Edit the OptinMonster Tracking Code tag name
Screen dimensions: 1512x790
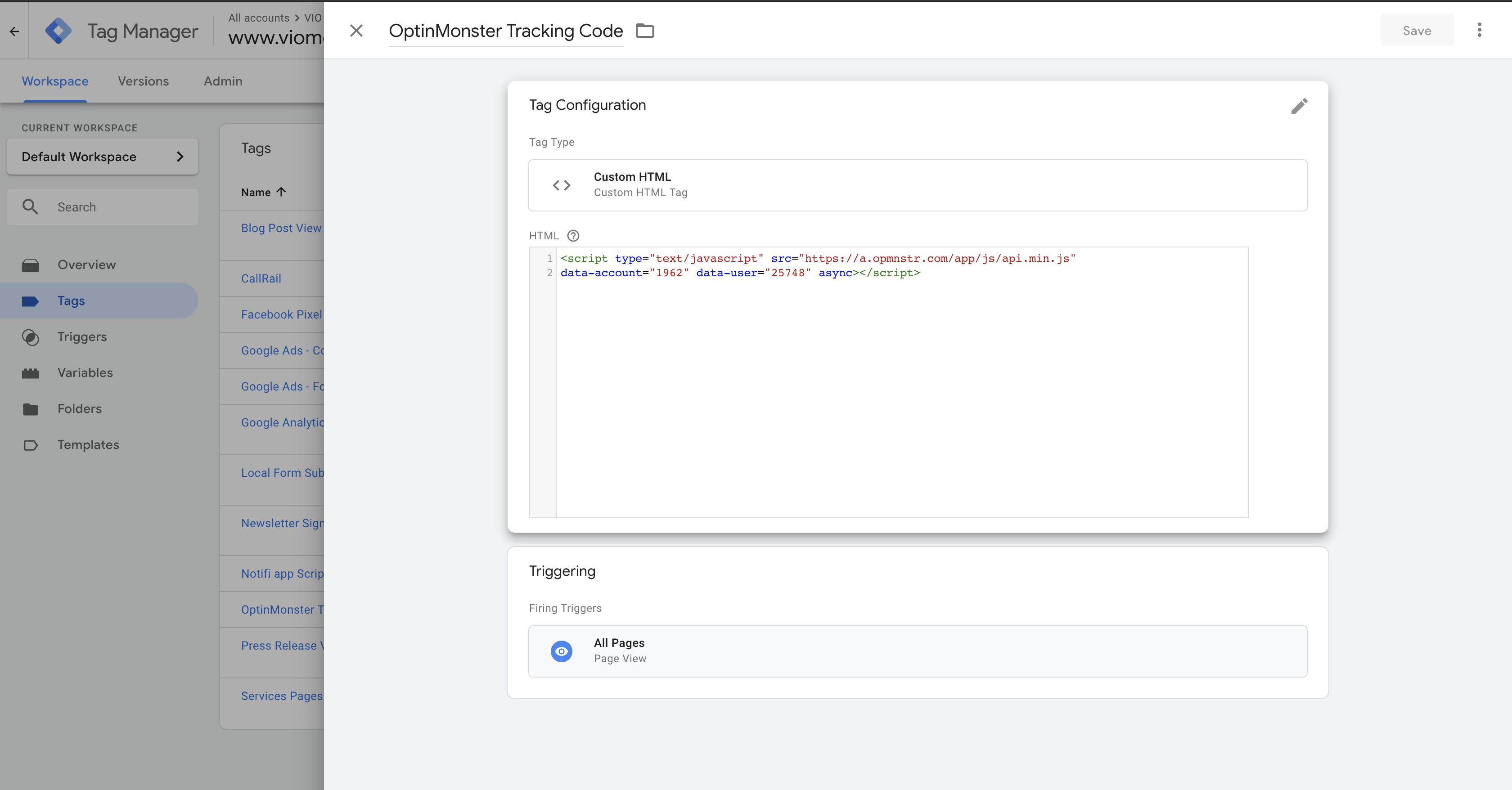(505, 31)
